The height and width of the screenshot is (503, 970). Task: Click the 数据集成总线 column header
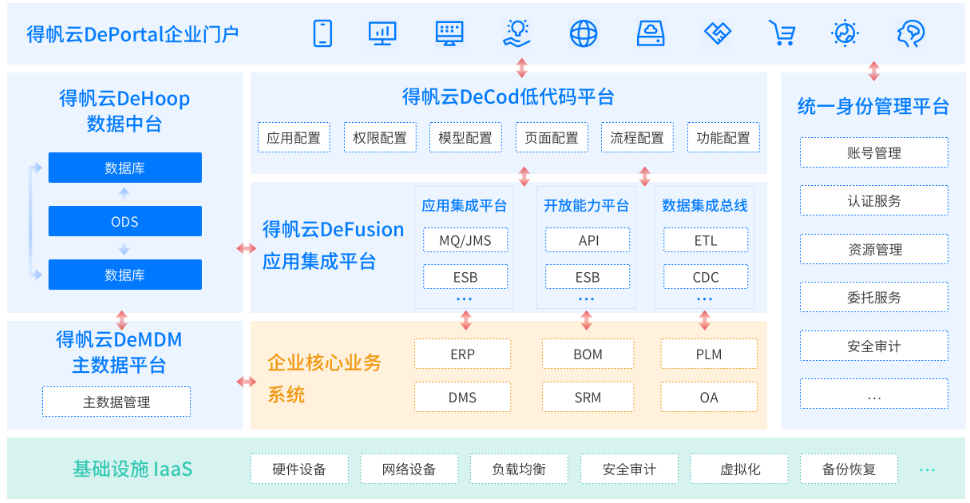[x=705, y=205]
